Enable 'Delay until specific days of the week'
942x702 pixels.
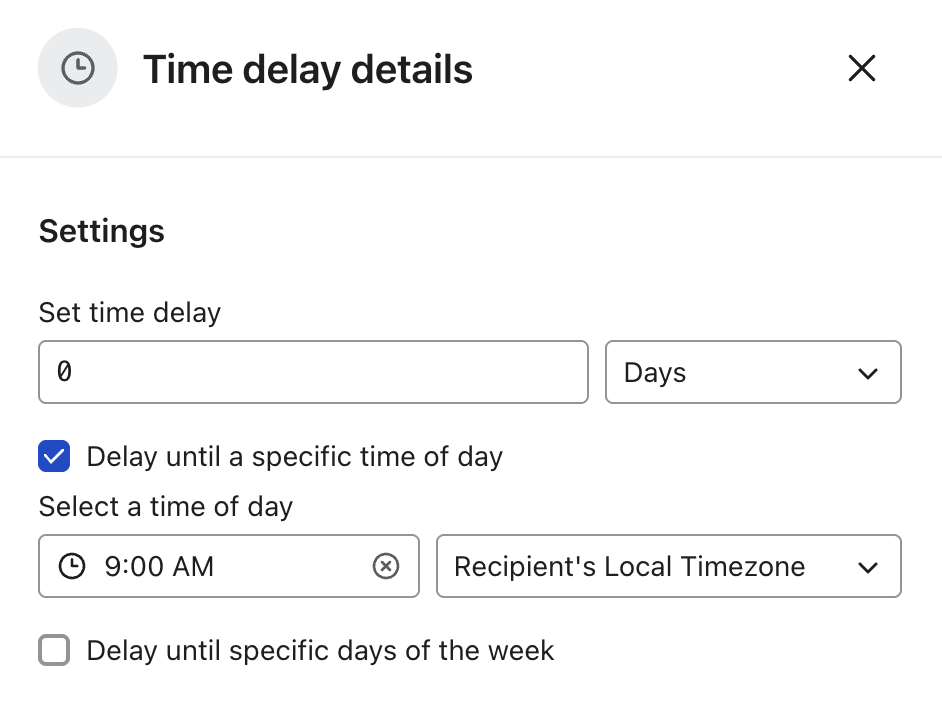click(x=53, y=650)
